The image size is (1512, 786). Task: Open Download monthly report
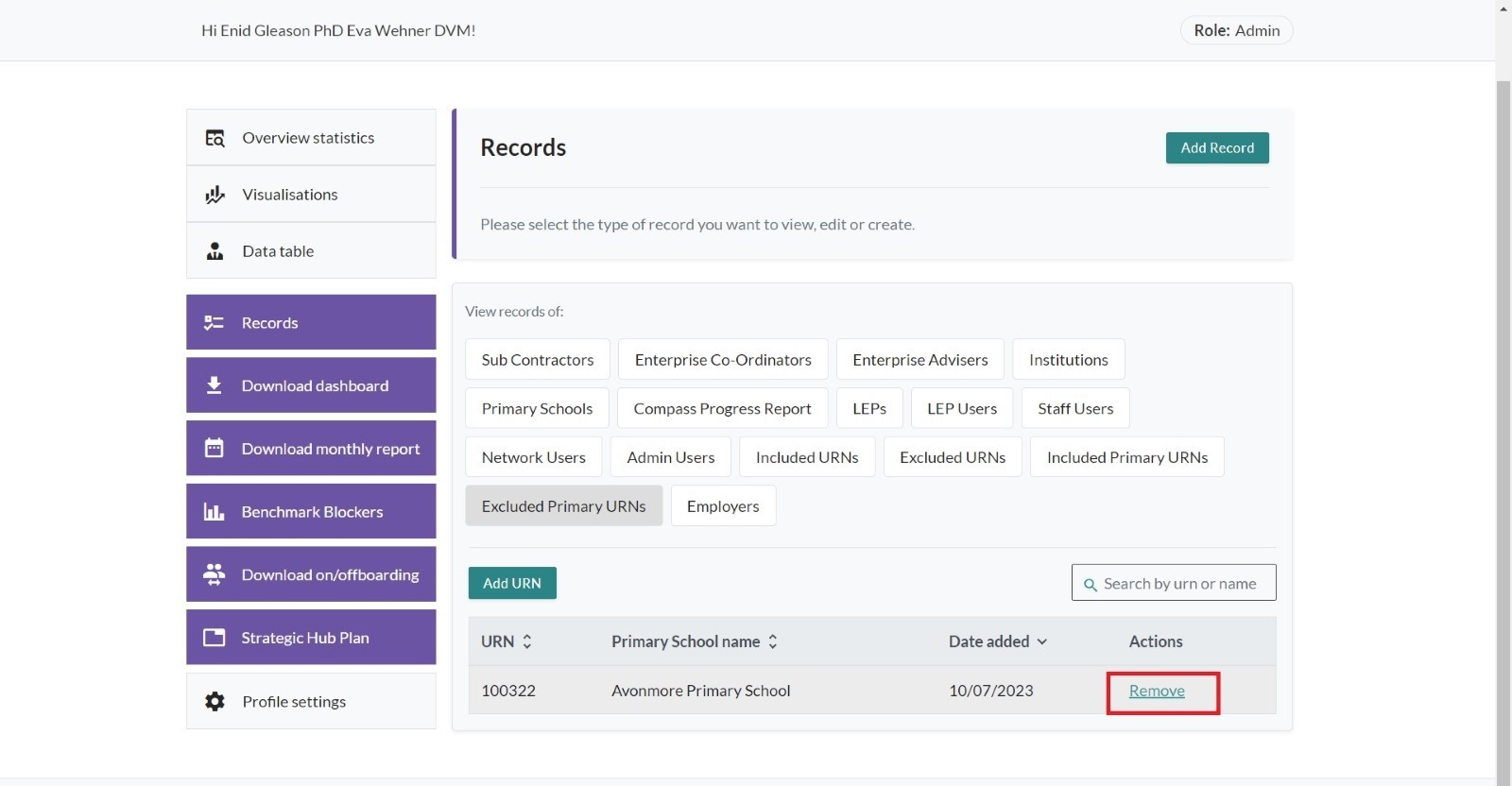tap(311, 448)
